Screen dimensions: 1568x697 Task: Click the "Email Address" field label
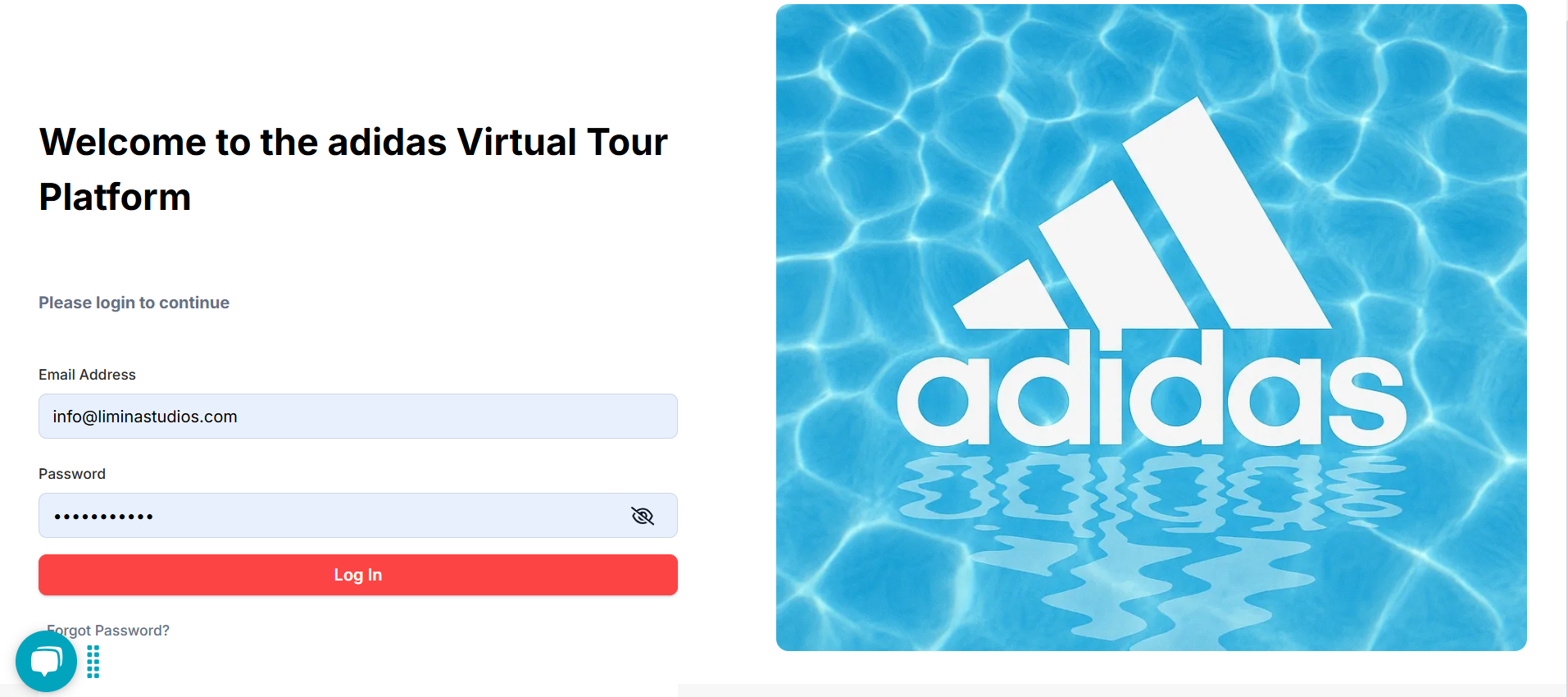(87, 375)
